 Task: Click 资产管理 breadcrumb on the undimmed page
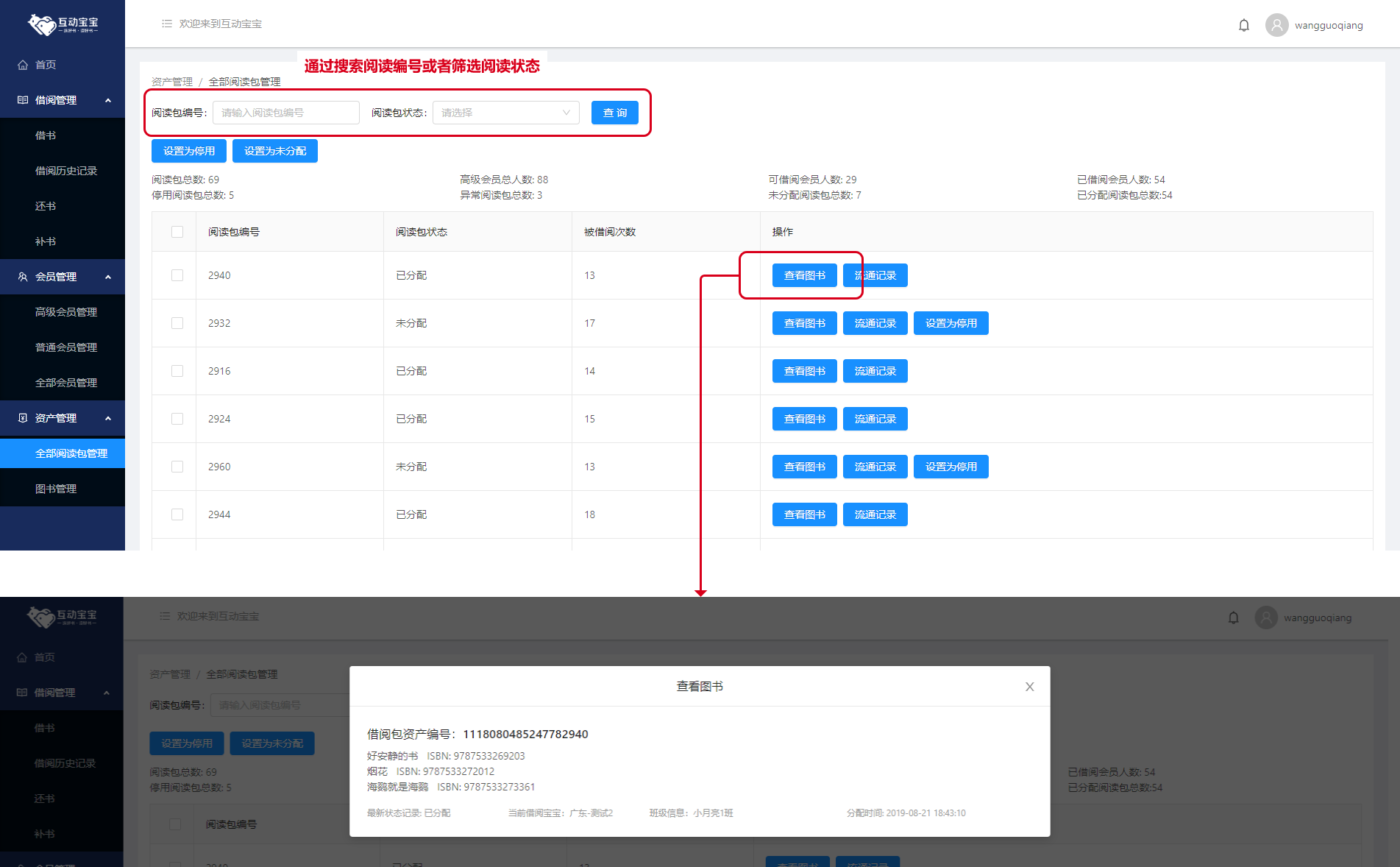172,82
